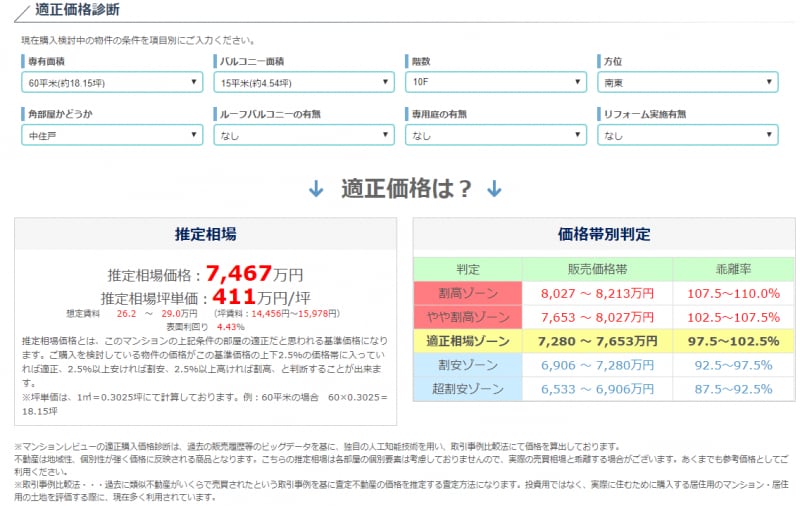This screenshot has height=506, width=800.
Task: Open the 角部屋かどうか dropdown showing 中住戸
Action: 112,135
